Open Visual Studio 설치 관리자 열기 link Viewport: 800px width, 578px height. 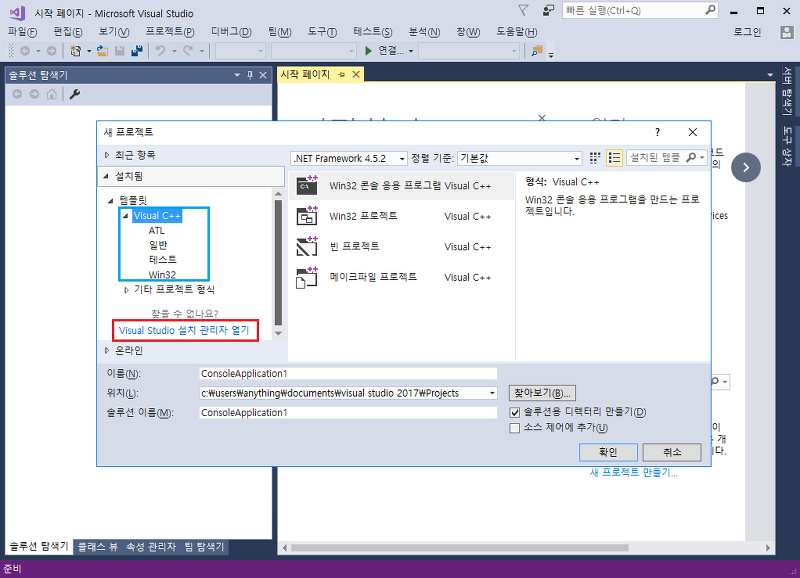[184, 331]
